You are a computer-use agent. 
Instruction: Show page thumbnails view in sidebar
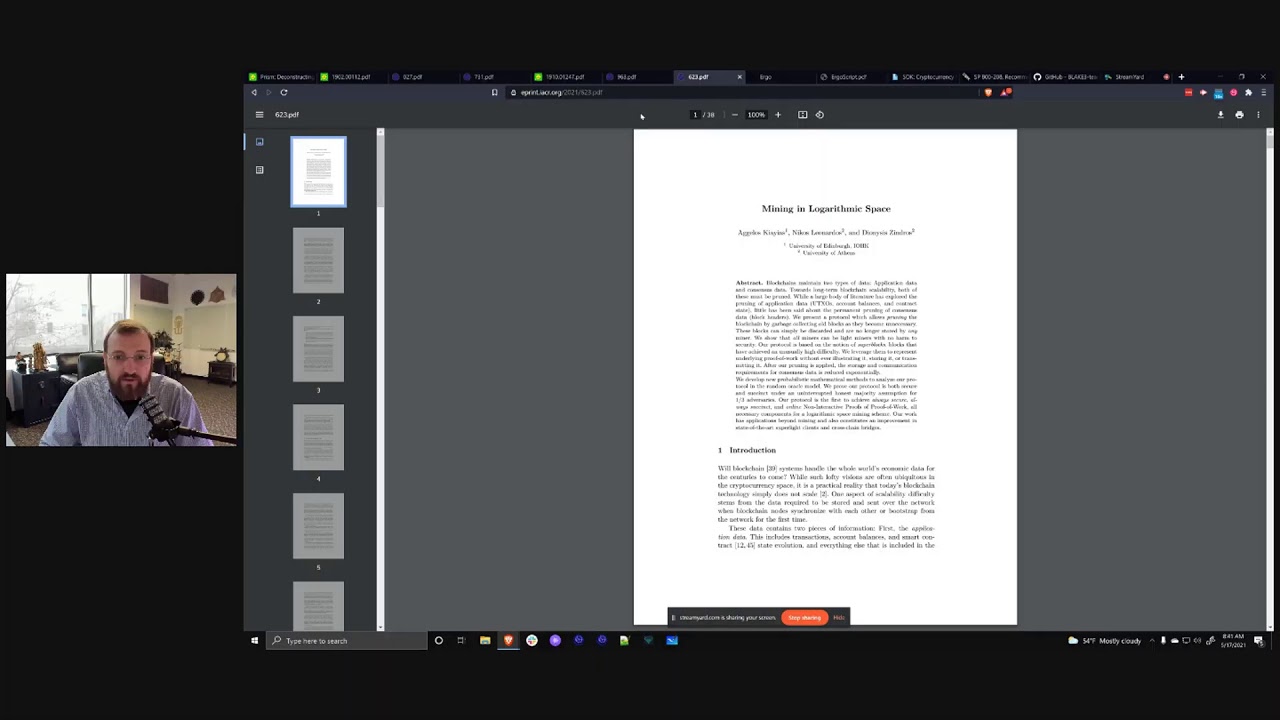pos(259,142)
